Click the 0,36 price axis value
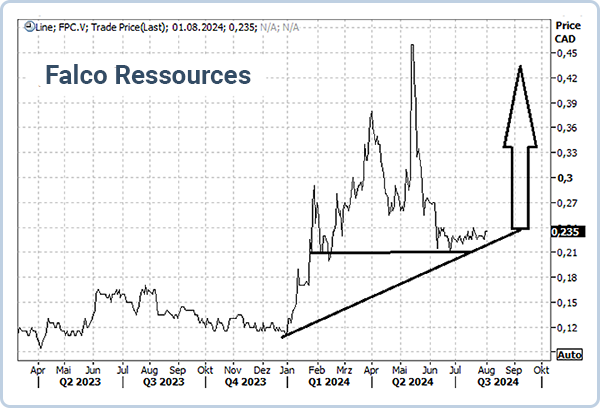Viewport: 600px width, 408px height. (567, 128)
